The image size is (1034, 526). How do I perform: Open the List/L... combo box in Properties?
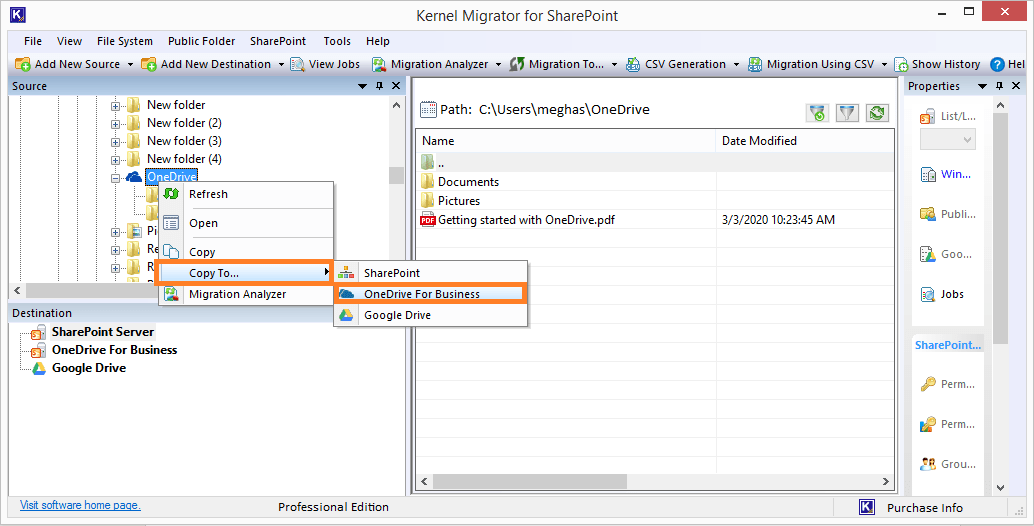pos(947,139)
